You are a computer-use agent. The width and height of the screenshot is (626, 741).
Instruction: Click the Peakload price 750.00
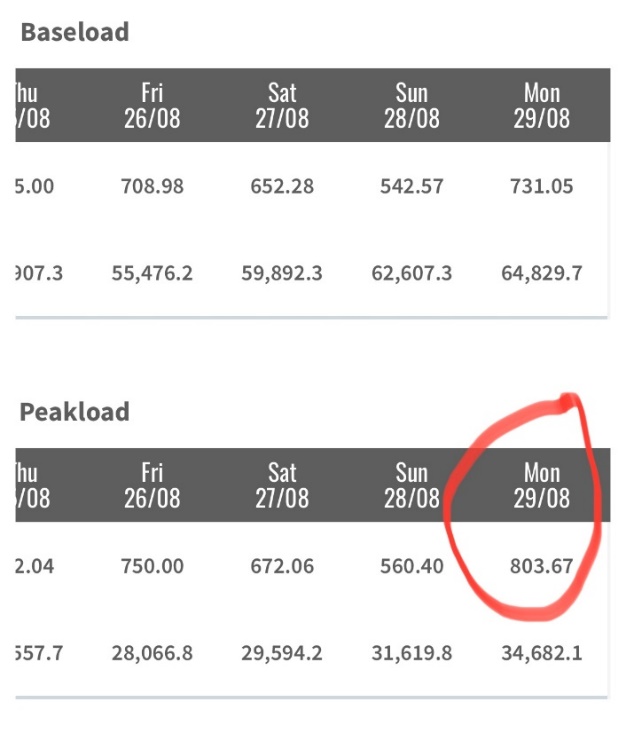[152, 566]
